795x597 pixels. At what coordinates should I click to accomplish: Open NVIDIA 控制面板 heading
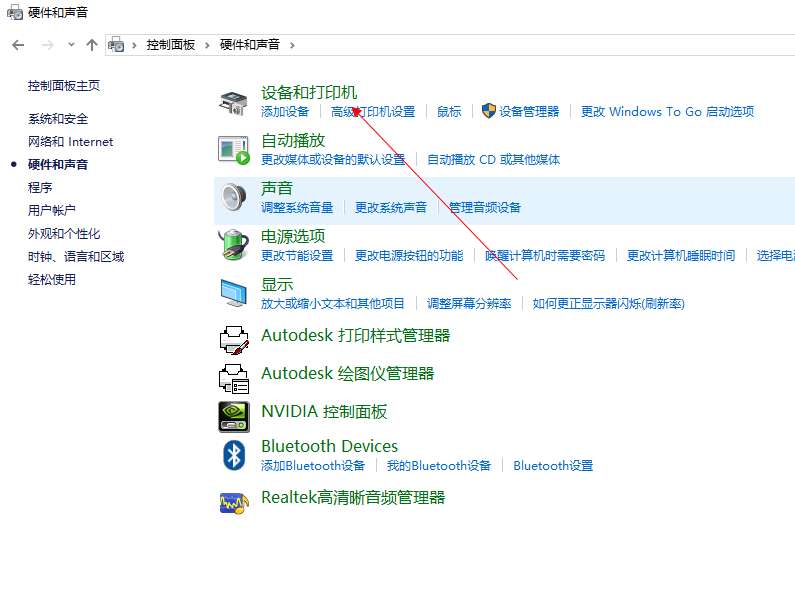click(324, 411)
